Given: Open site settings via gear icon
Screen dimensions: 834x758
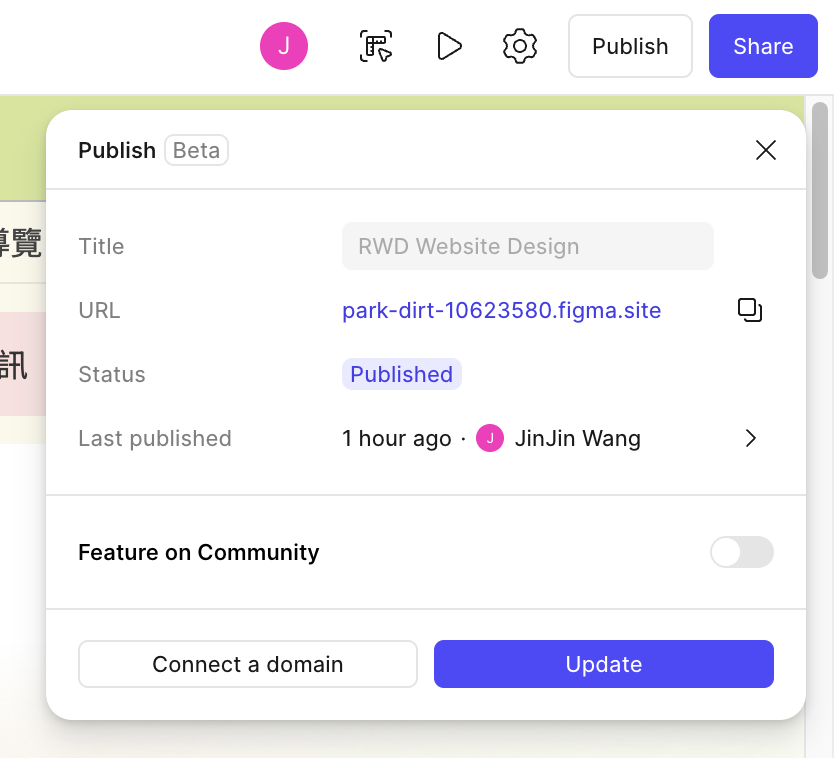Looking at the screenshot, I should tap(520, 46).
